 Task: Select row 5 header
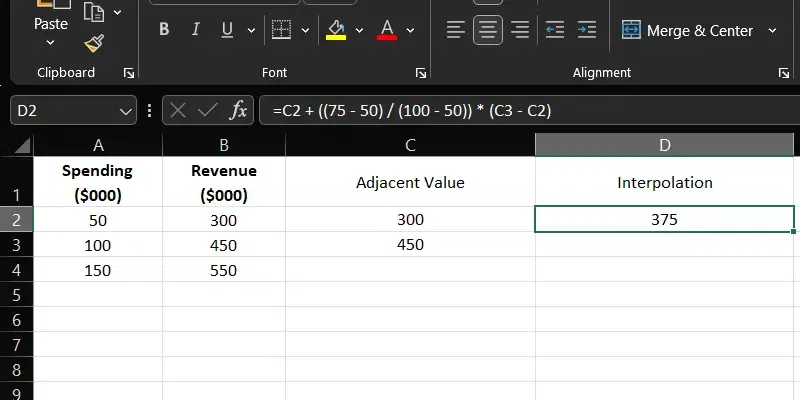point(16,294)
